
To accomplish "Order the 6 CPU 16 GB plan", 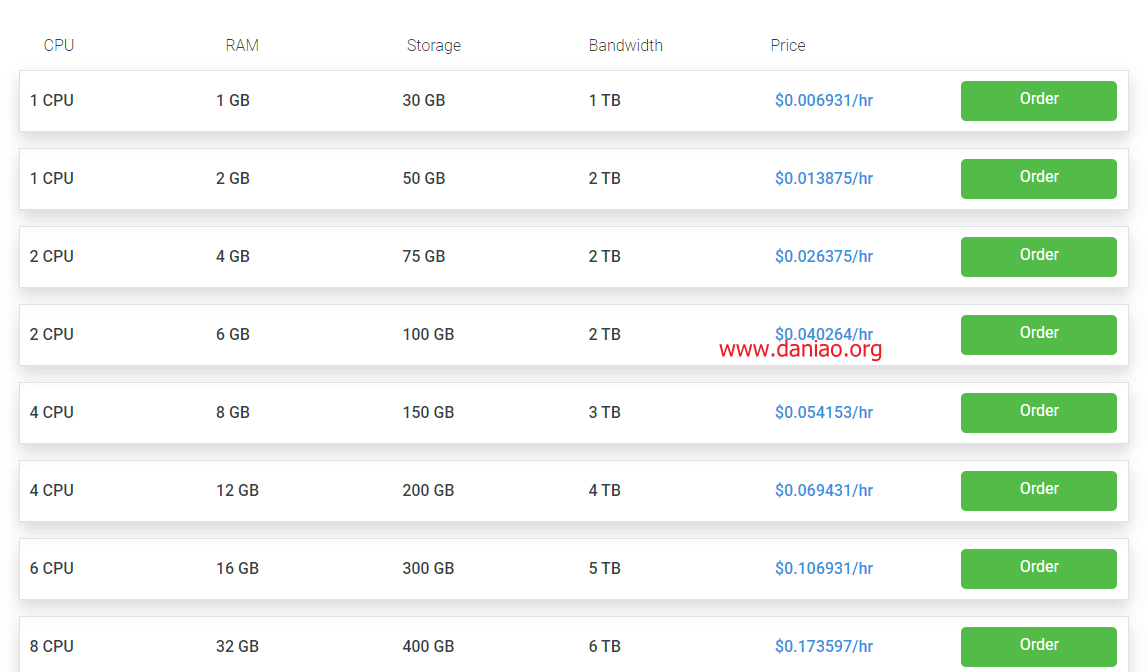I will (x=1038, y=568).
